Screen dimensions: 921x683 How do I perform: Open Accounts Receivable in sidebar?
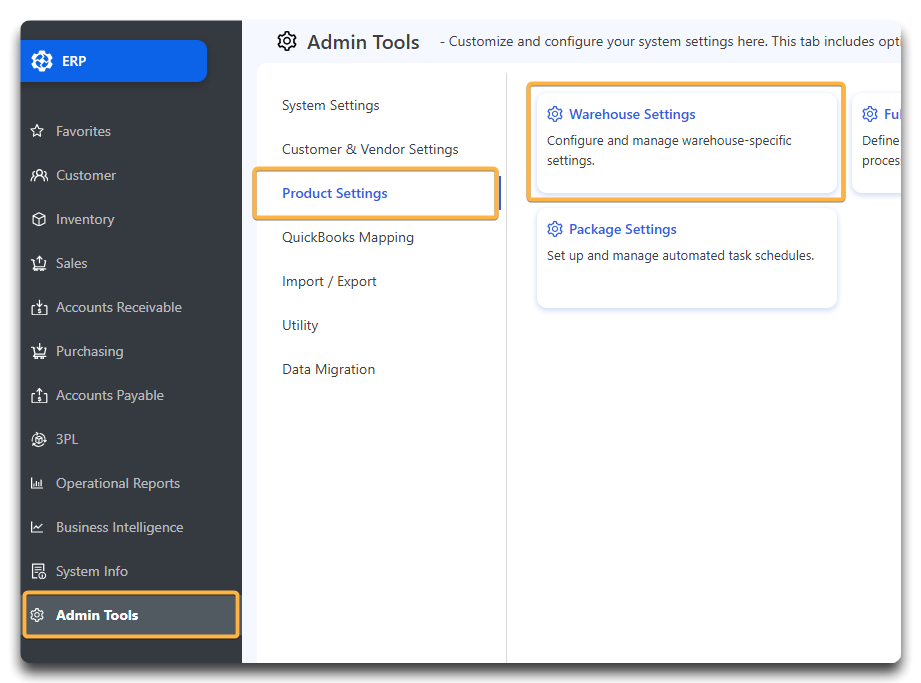pos(118,307)
